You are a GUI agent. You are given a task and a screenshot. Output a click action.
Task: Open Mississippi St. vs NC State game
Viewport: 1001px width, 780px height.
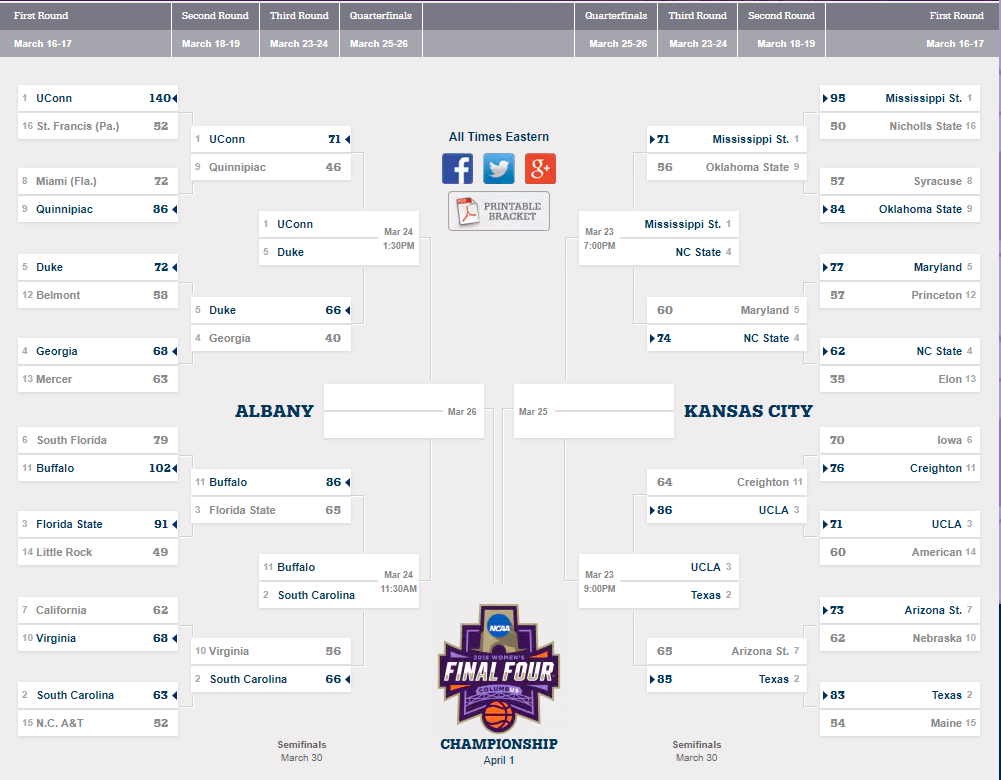click(659, 238)
